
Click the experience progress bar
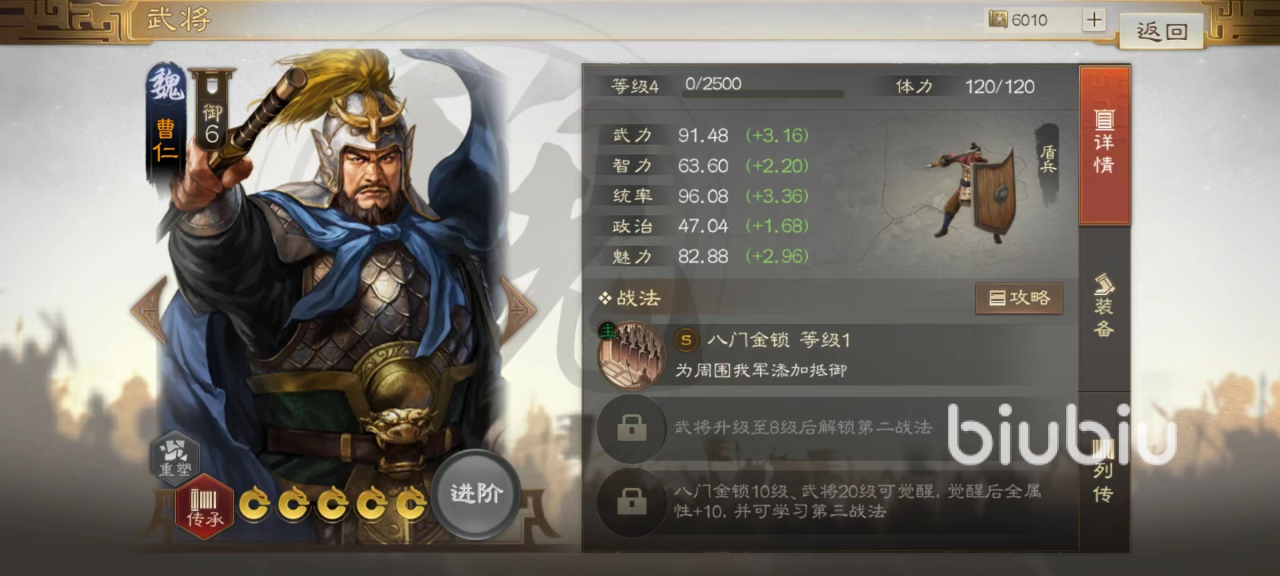pos(764,95)
